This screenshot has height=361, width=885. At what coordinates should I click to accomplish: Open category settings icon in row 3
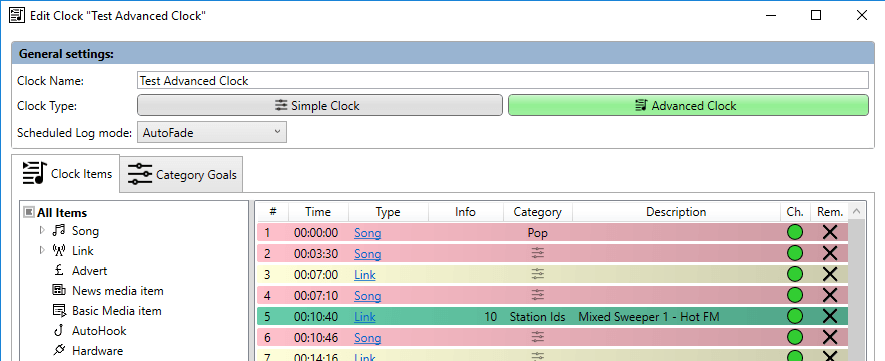(x=538, y=274)
